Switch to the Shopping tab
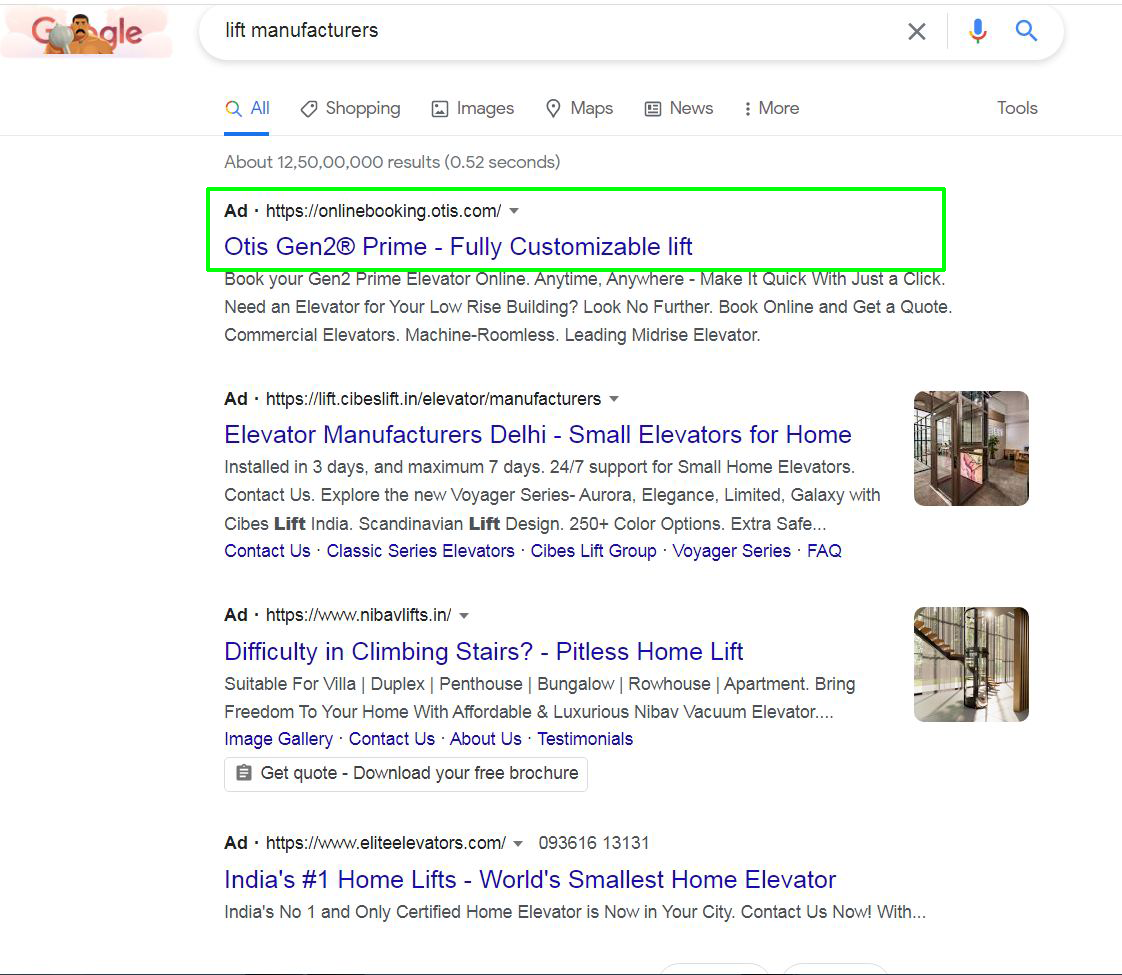This screenshot has width=1122, height=975. [351, 109]
